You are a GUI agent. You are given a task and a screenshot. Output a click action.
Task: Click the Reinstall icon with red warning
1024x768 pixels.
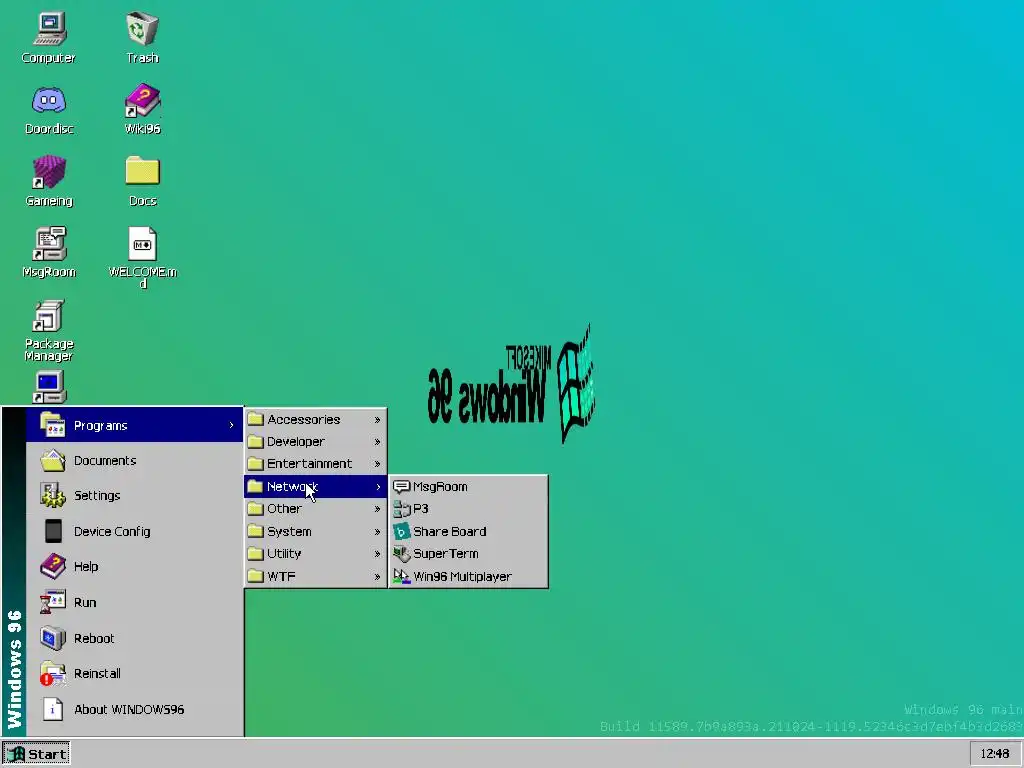(x=52, y=673)
